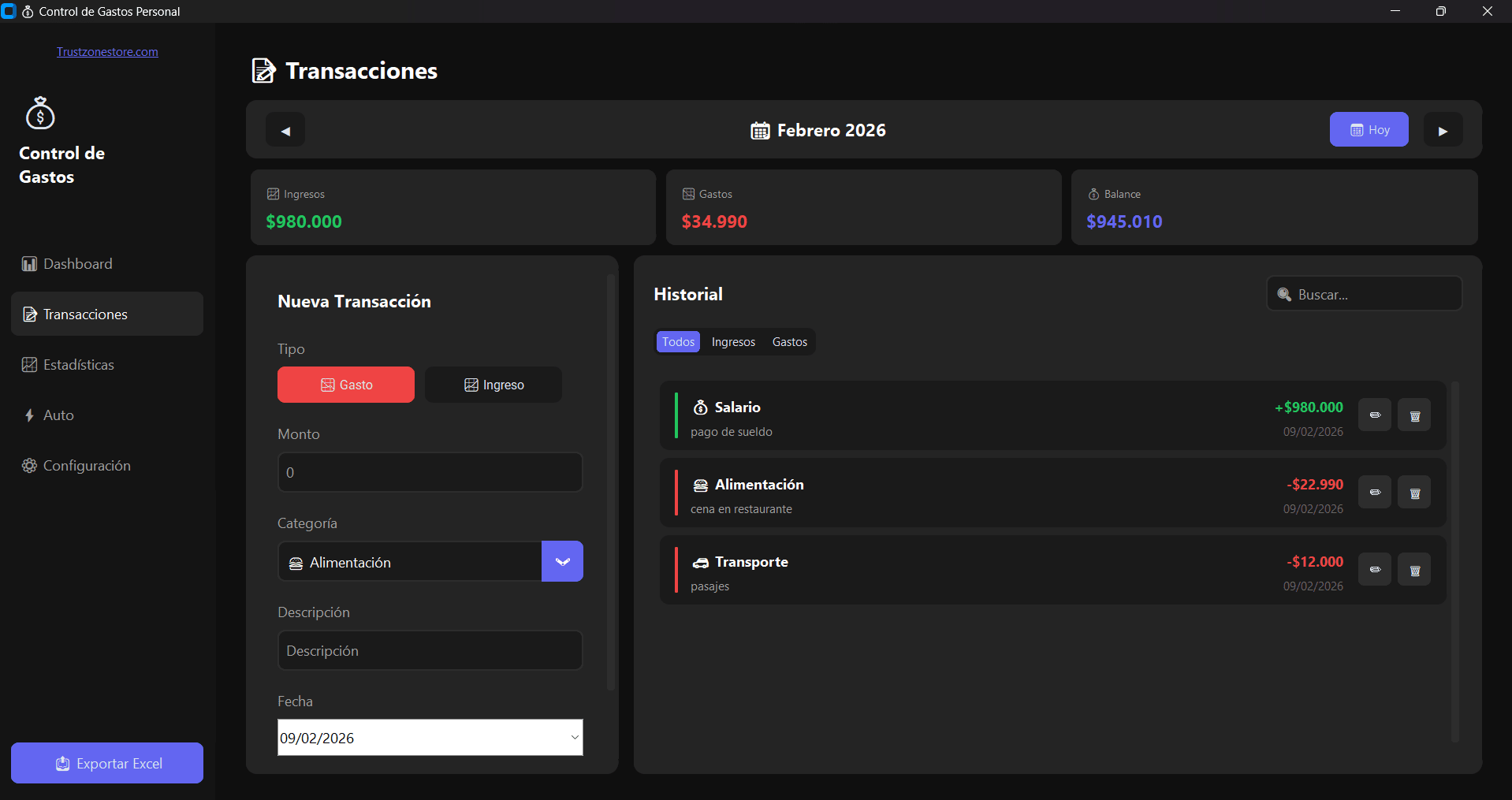
Task: Open the Trustzonestore.com link
Action: (106, 51)
